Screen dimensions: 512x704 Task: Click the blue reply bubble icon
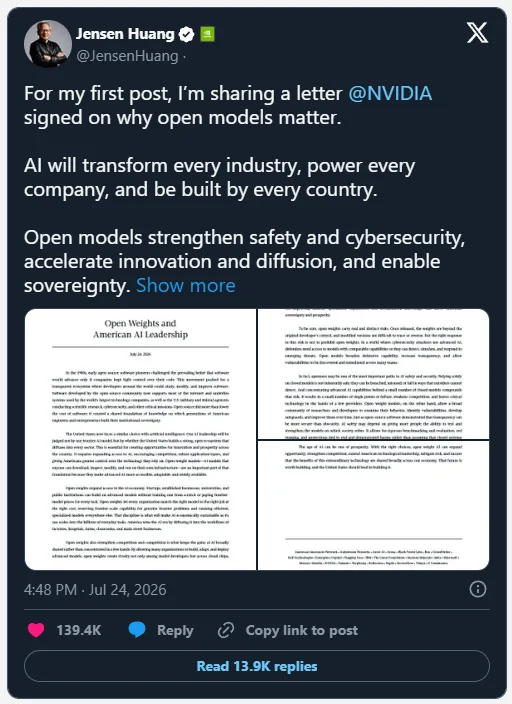pyautogui.click(x=137, y=629)
